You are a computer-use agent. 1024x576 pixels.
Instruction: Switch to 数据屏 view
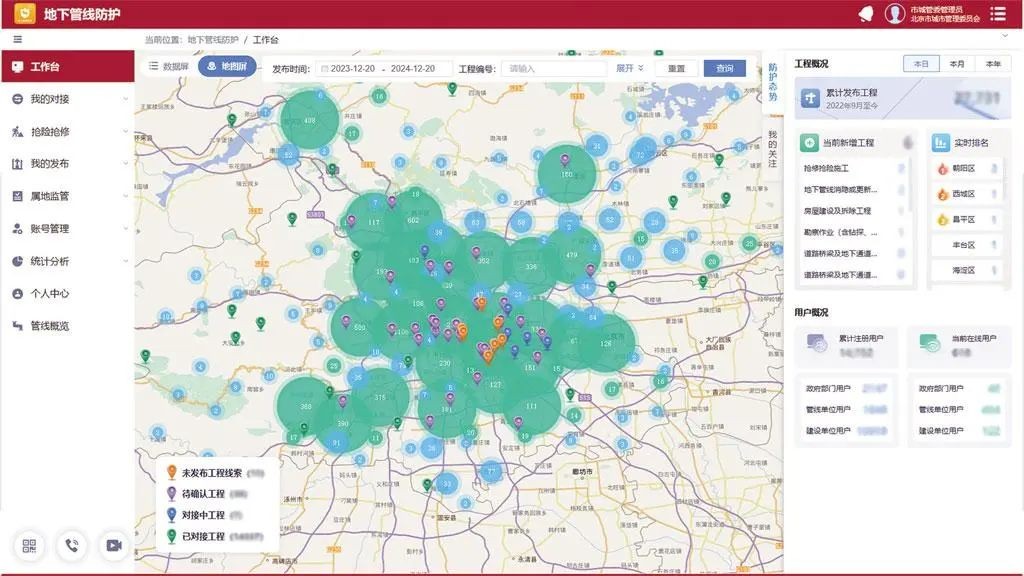167,67
